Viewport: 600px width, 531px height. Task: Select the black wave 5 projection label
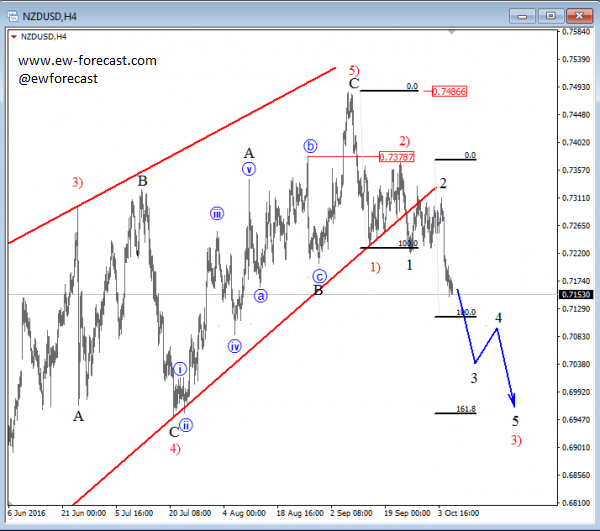[515, 421]
